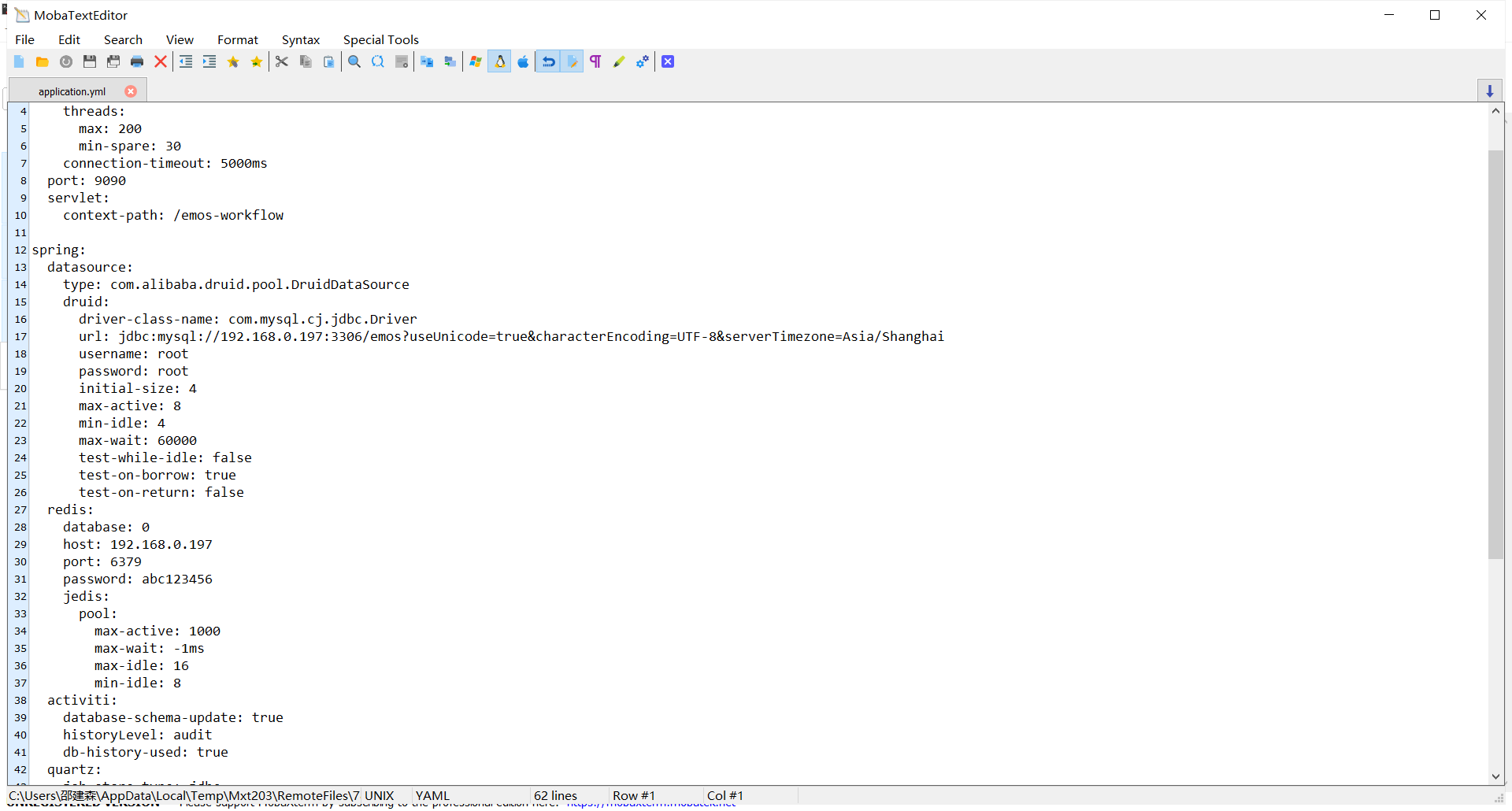Image resolution: width=1512 pixels, height=811 pixels.
Task: Cut selection using scissors icon
Action: [282, 61]
